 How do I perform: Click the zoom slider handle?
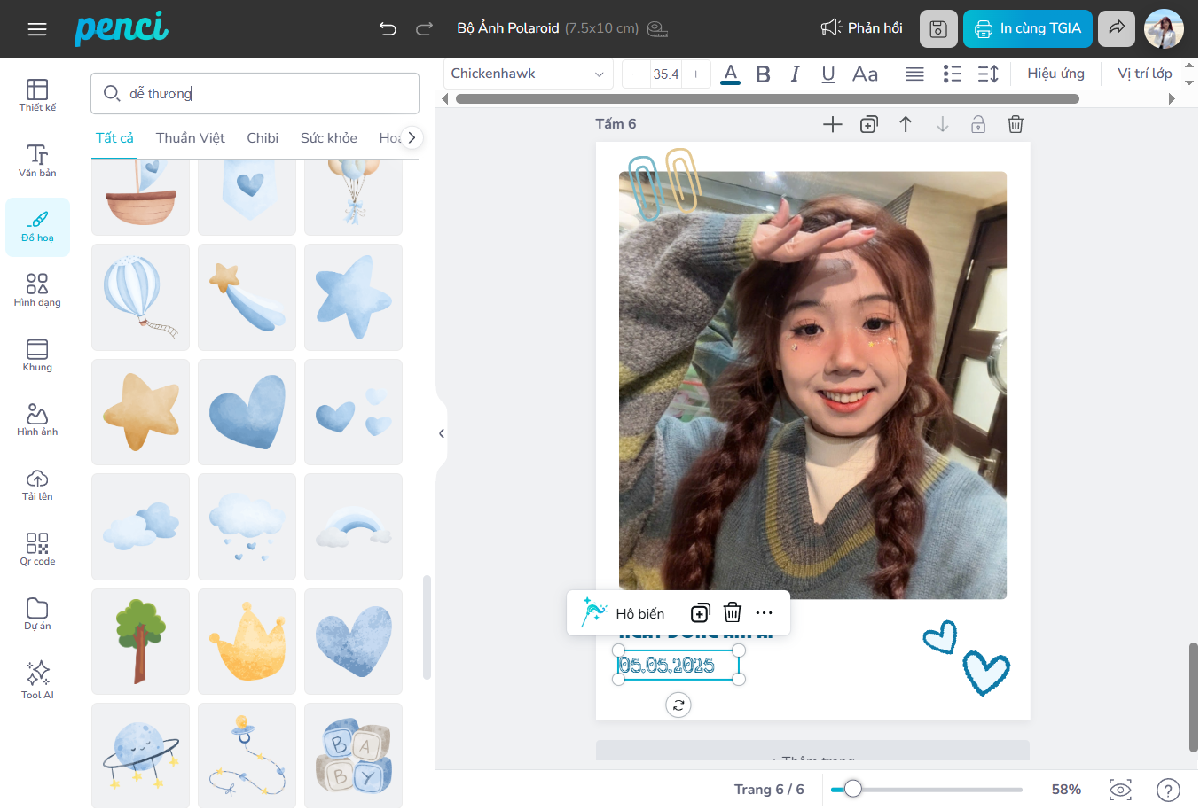point(853,789)
